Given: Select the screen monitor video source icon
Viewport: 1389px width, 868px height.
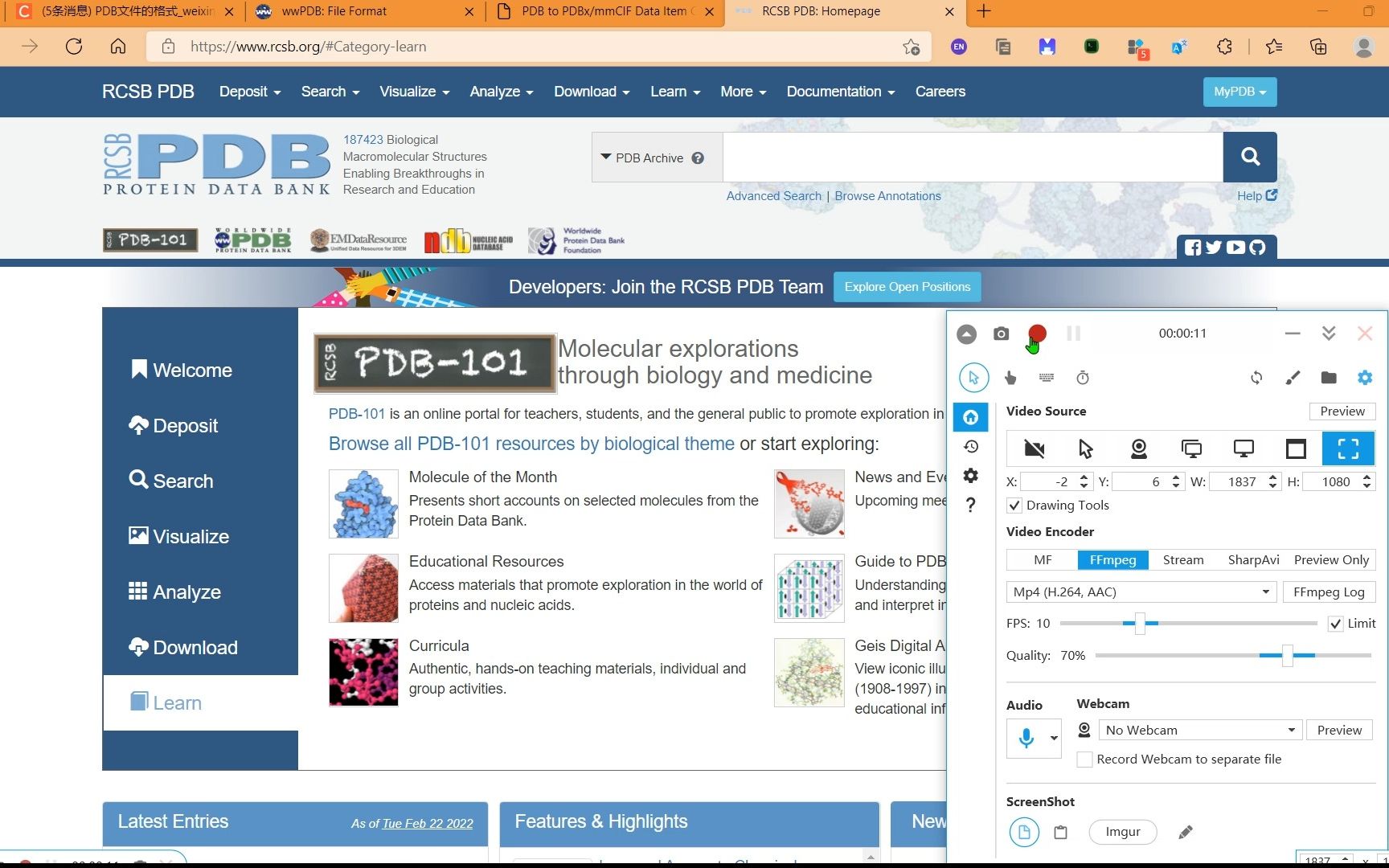Looking at the screenshot, I should [1244, 448].
